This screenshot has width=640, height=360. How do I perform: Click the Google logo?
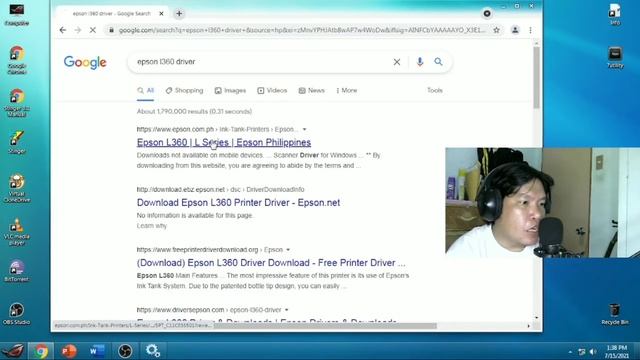pyautogui.click(x=85, y=62)
